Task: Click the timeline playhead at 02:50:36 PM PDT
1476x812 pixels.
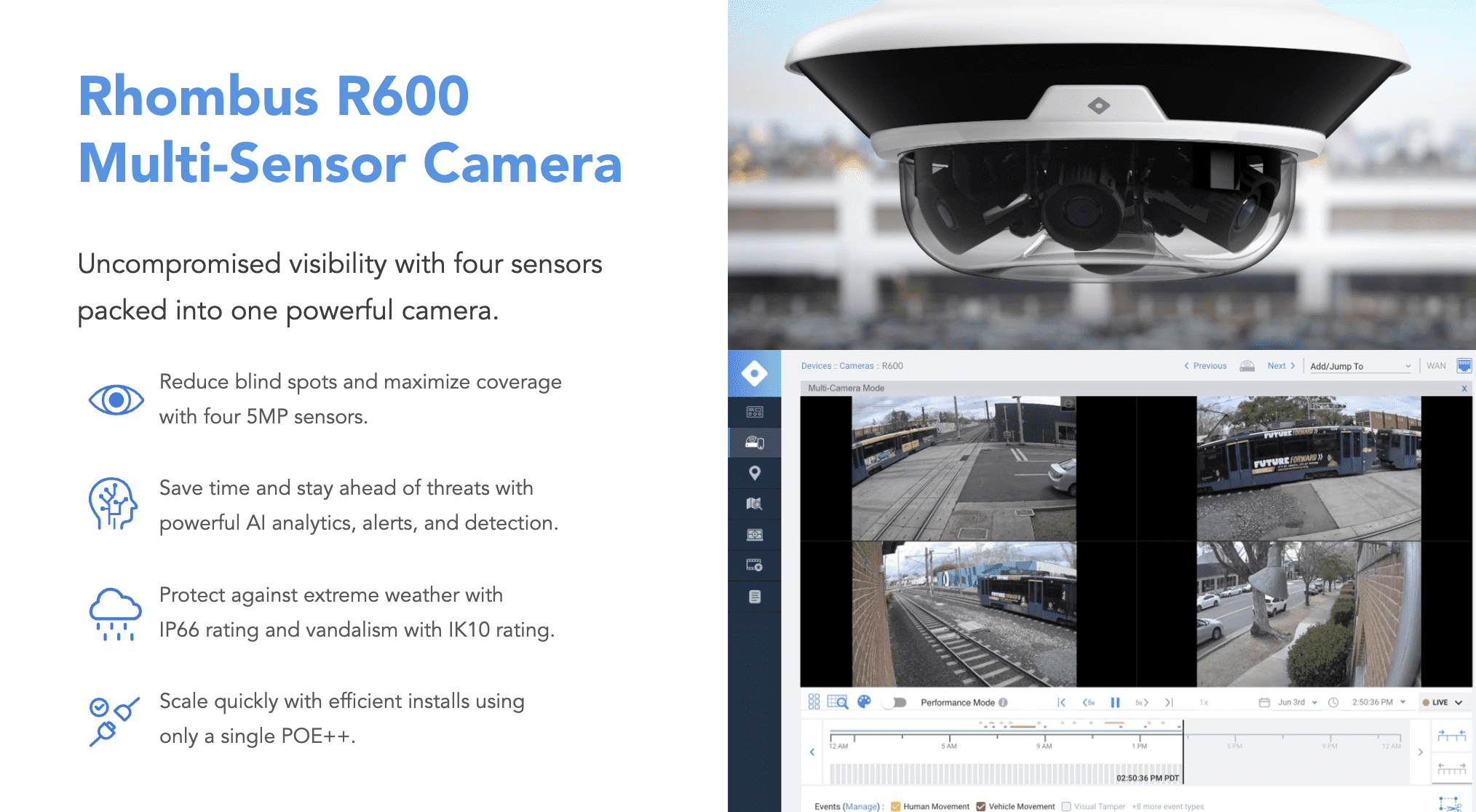Action: (x=1183, y=752)
